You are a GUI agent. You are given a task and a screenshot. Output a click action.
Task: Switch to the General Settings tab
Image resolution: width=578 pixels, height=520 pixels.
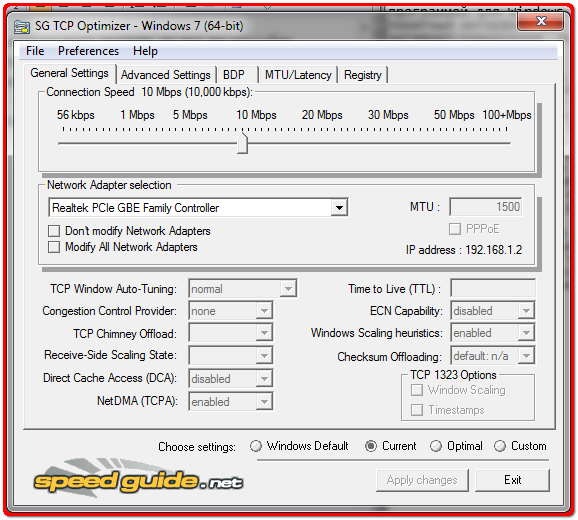coord(70,73)
